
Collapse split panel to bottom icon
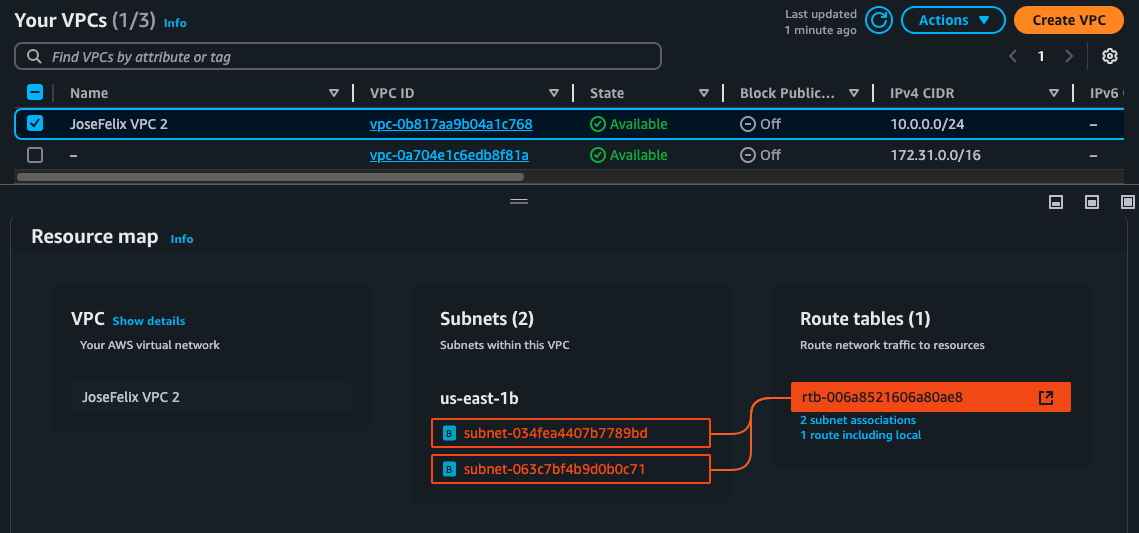pos(1056,202)
